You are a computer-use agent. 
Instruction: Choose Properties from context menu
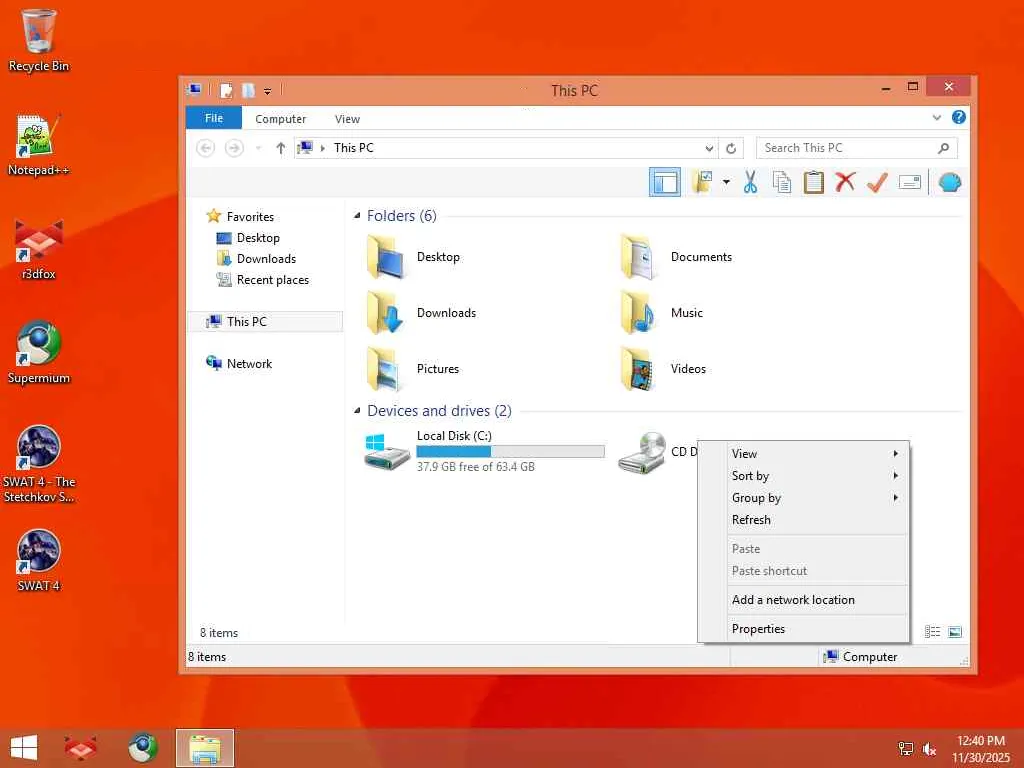click(803, 629)
